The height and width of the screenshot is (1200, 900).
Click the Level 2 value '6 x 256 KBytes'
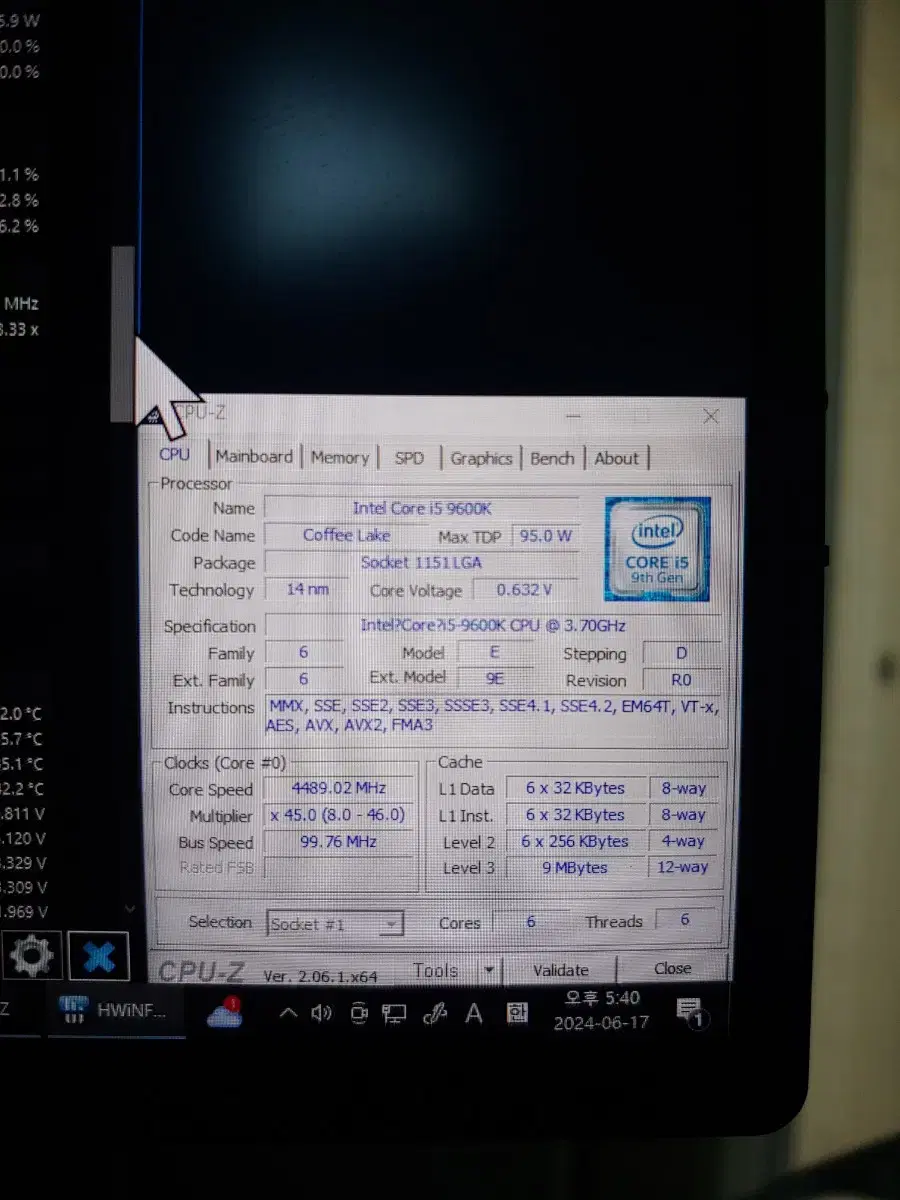[575, 842]
